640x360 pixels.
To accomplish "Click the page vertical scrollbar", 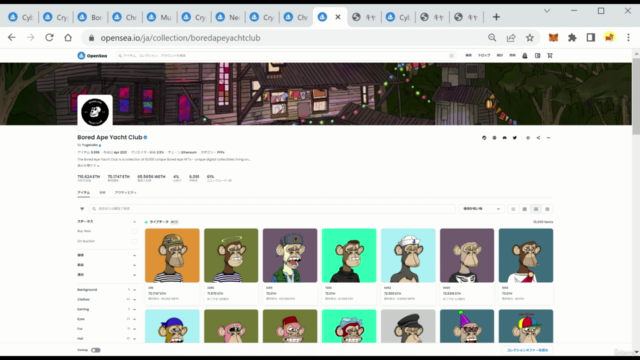I will [636, 96].
